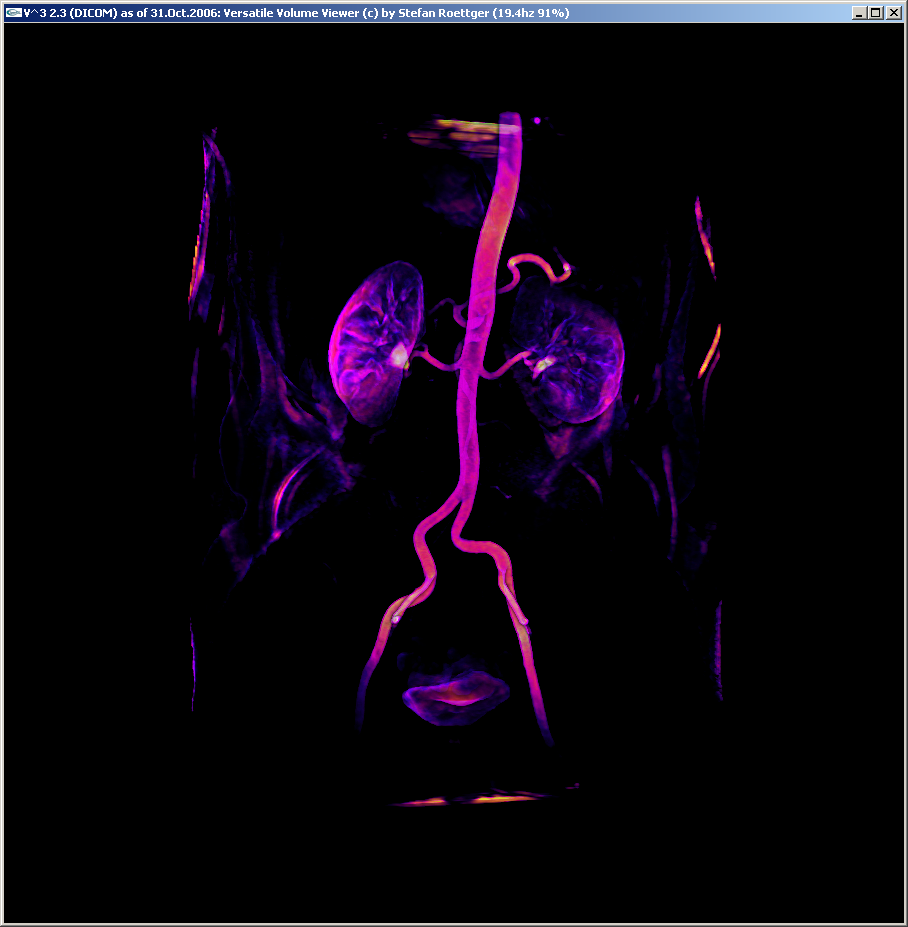Click the bladder structure near the bottom
908x927 pixels.
pos(455,696)
